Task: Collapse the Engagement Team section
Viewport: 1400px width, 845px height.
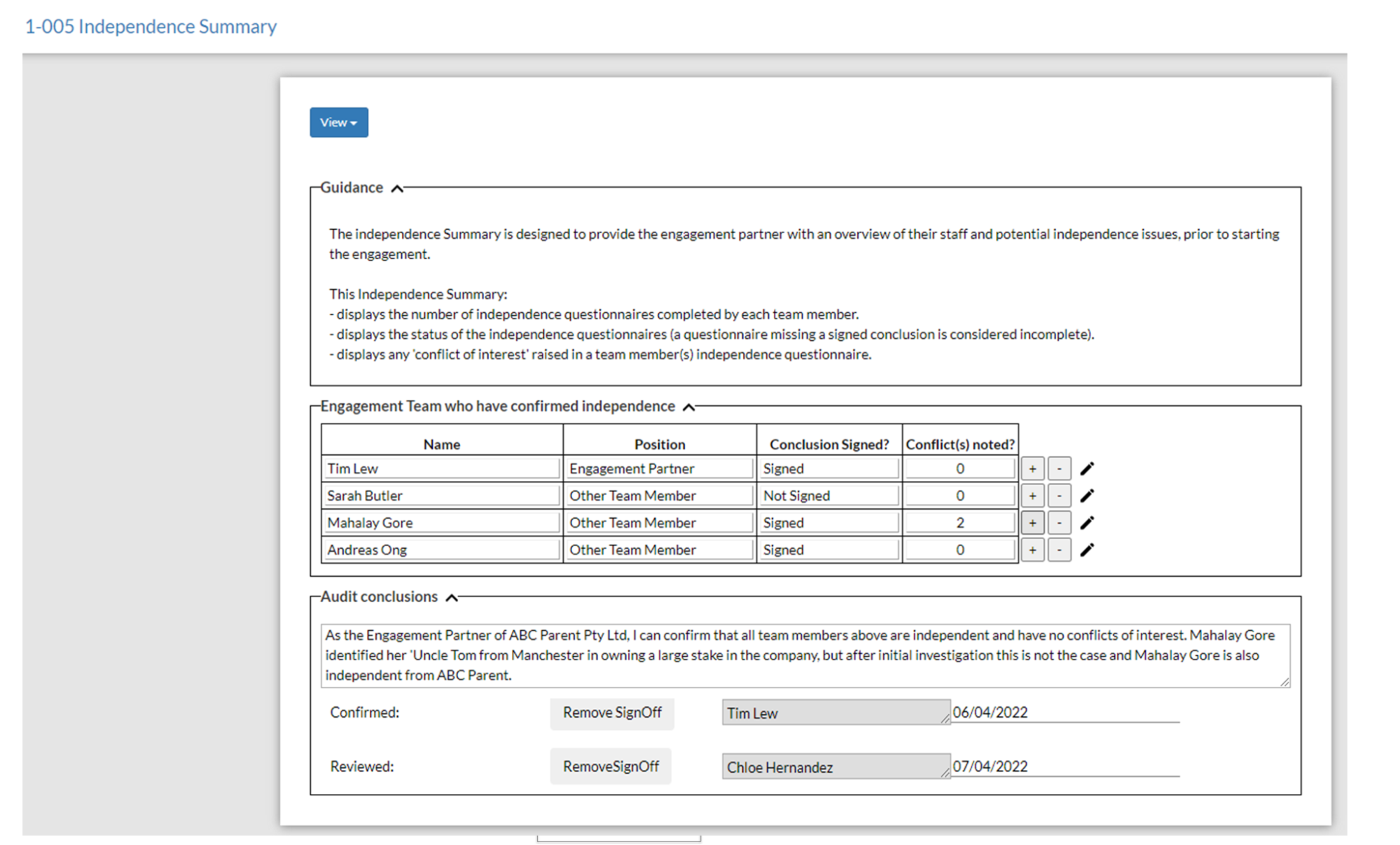Action: (x=689, y=407)
